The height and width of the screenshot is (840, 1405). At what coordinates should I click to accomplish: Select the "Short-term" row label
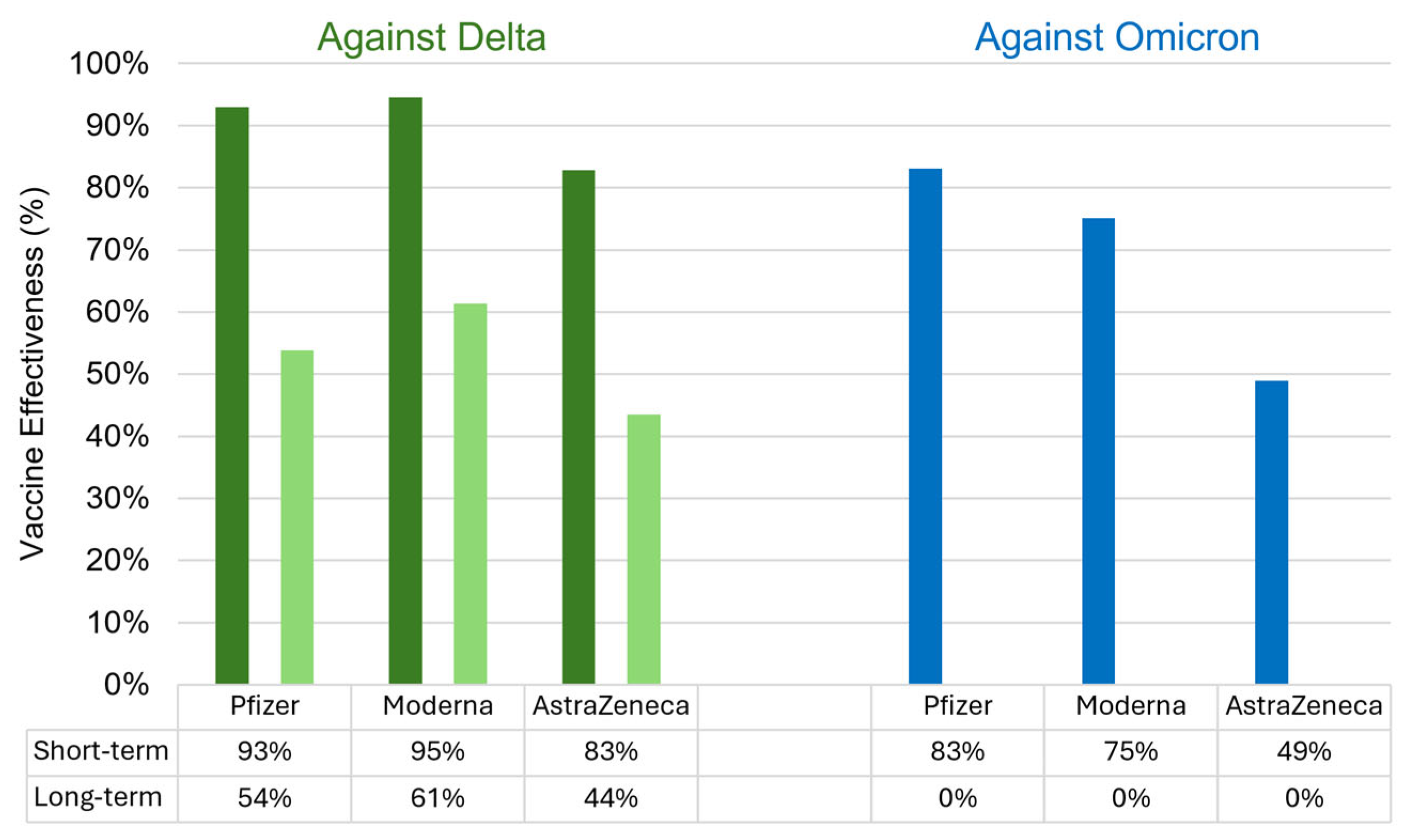click(x=101, y=751)
